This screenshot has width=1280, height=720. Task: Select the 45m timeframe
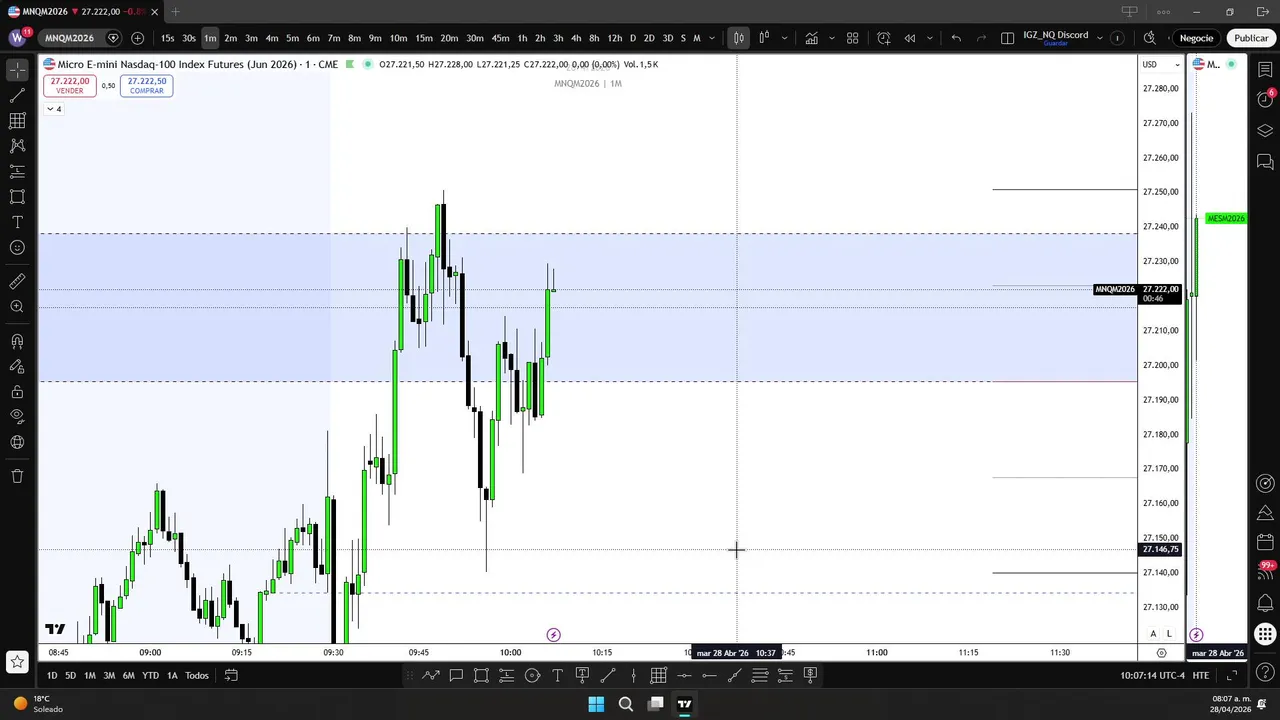[x=500, y=38]
